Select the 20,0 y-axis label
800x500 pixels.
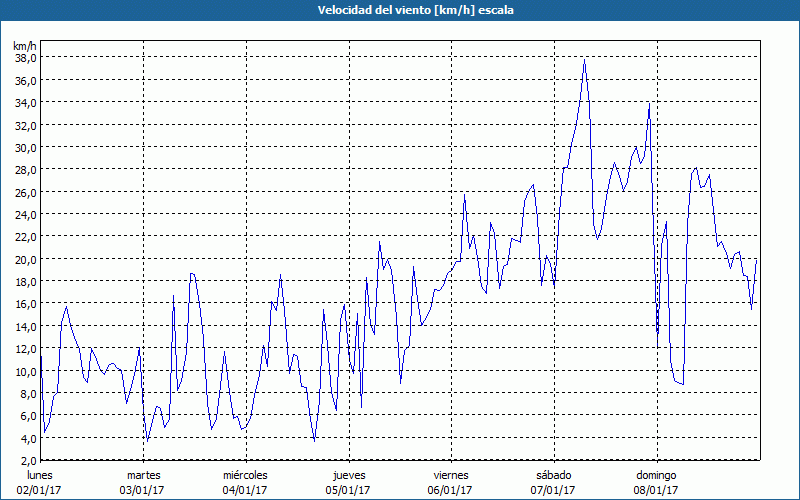click(25, 259)
